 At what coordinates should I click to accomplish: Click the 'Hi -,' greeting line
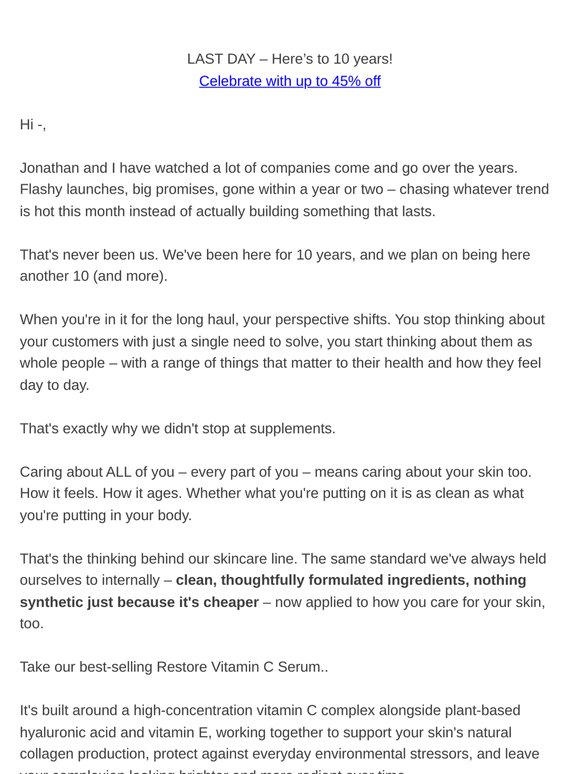[33, 124]
